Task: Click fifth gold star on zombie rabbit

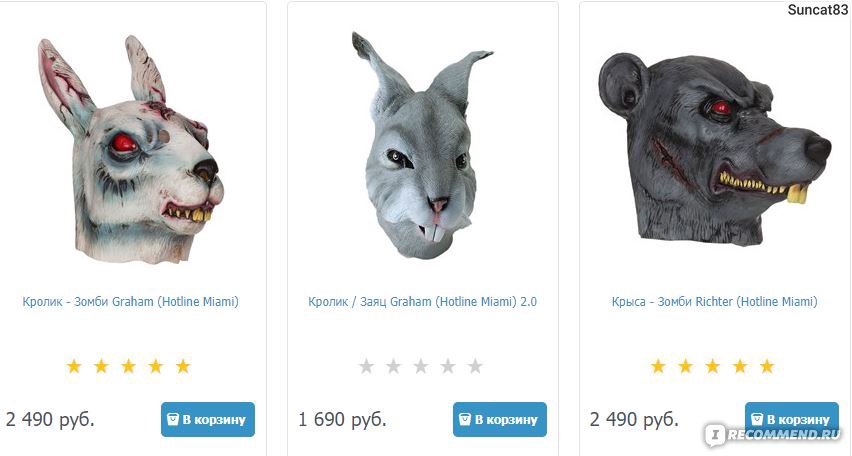Action: [x=183, y=366]
